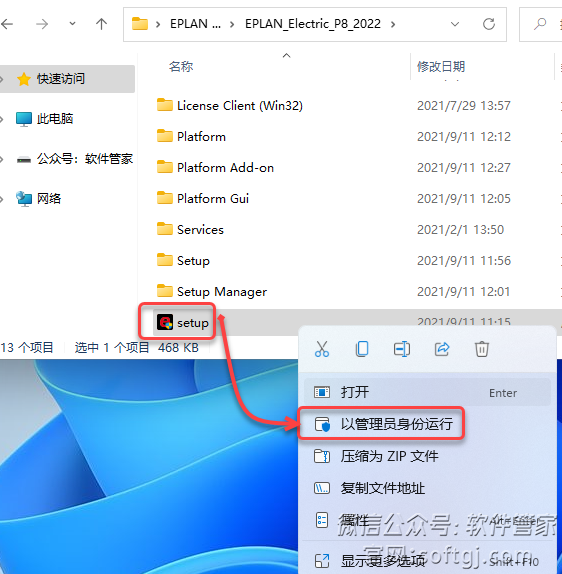Sort by the 名称 column header
562x574 pixels.
181,67
